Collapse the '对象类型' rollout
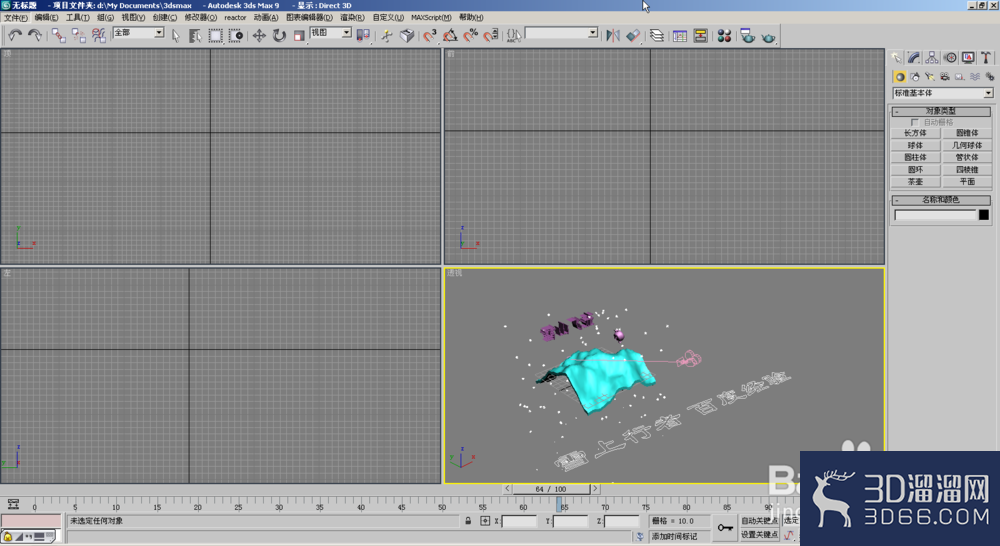The width and height of the screenshot is (1000, 546). (x=941, y=111)
